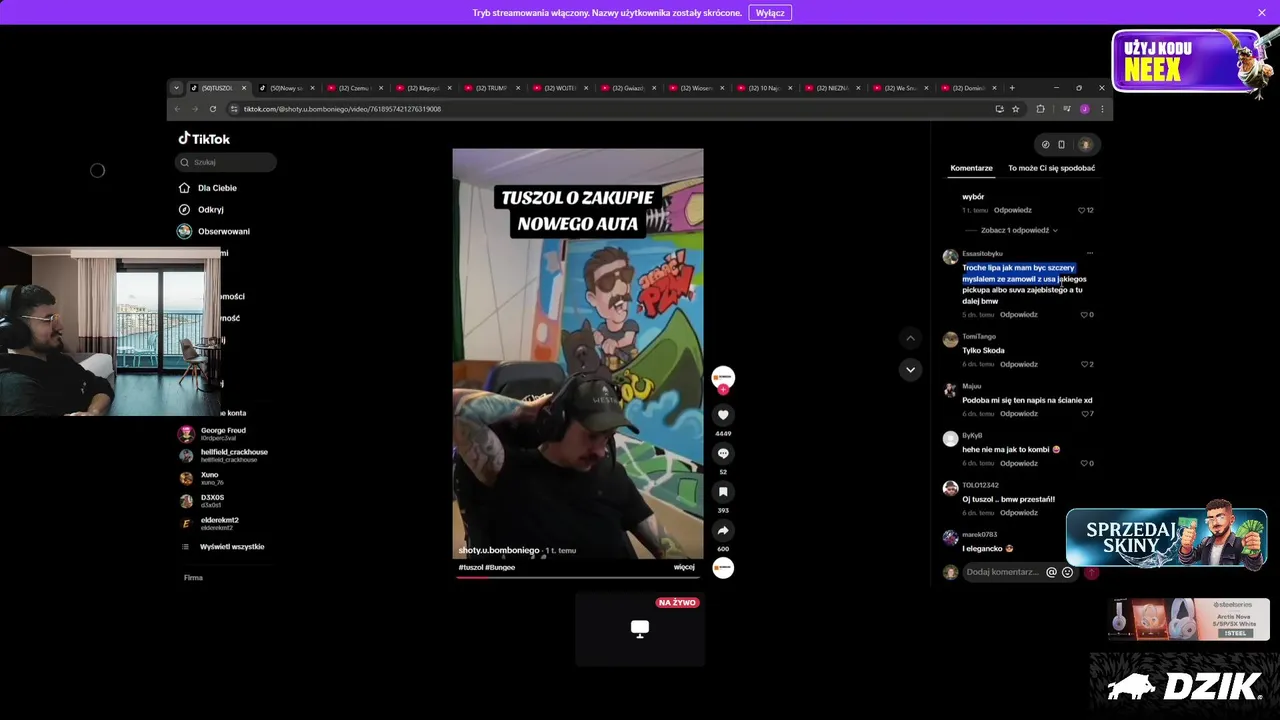The height and width of the screenshot is (720, 1280).
Task: Click the Wyłącz button in streamer mode banner
Action: coord(770,13)
